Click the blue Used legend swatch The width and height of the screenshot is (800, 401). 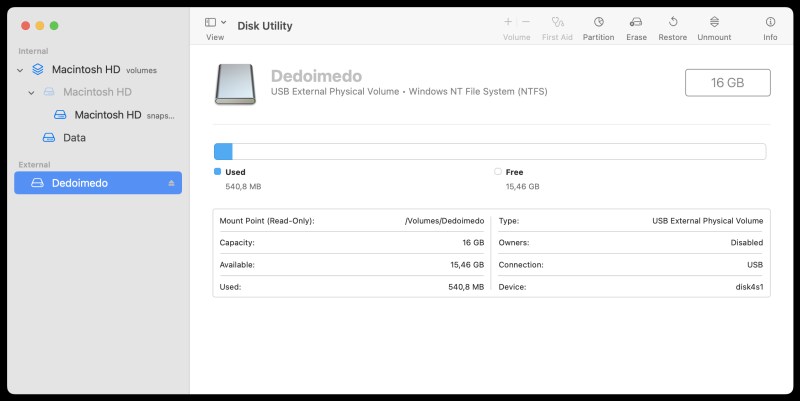218,172
